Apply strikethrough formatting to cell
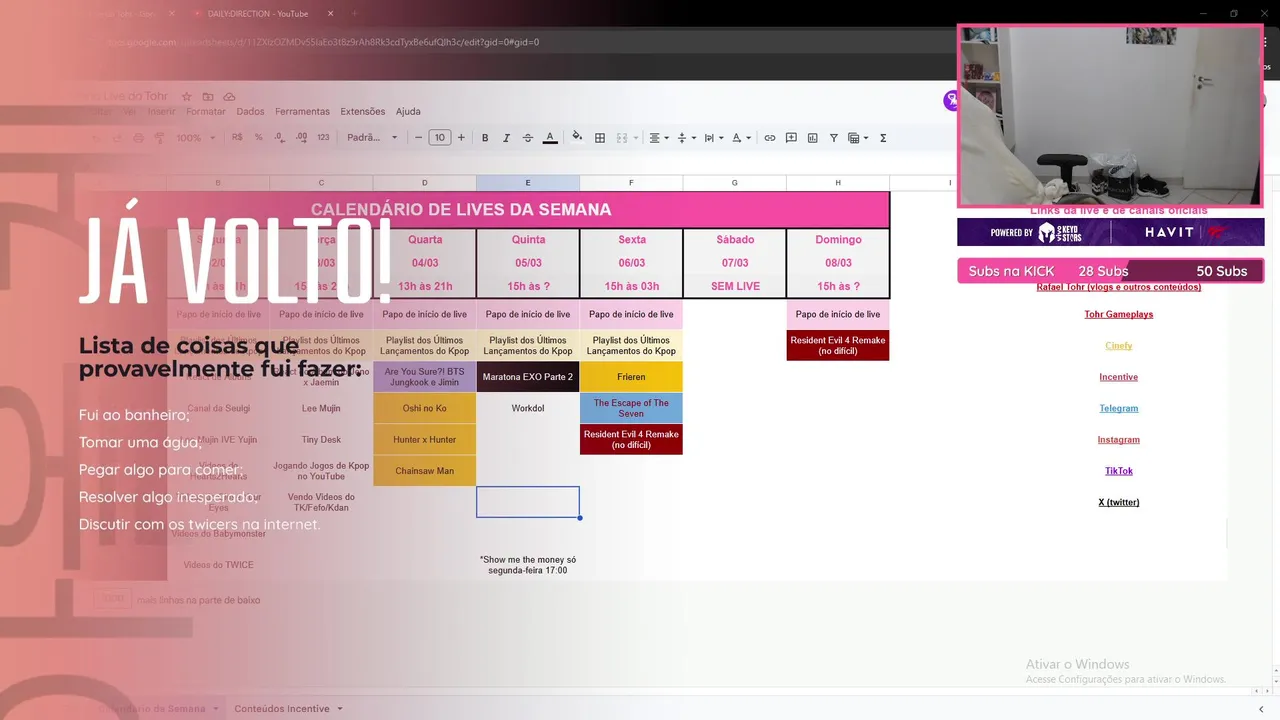Screen dimensions: 1280x720 pyautogui.click(x=528, y=138)
